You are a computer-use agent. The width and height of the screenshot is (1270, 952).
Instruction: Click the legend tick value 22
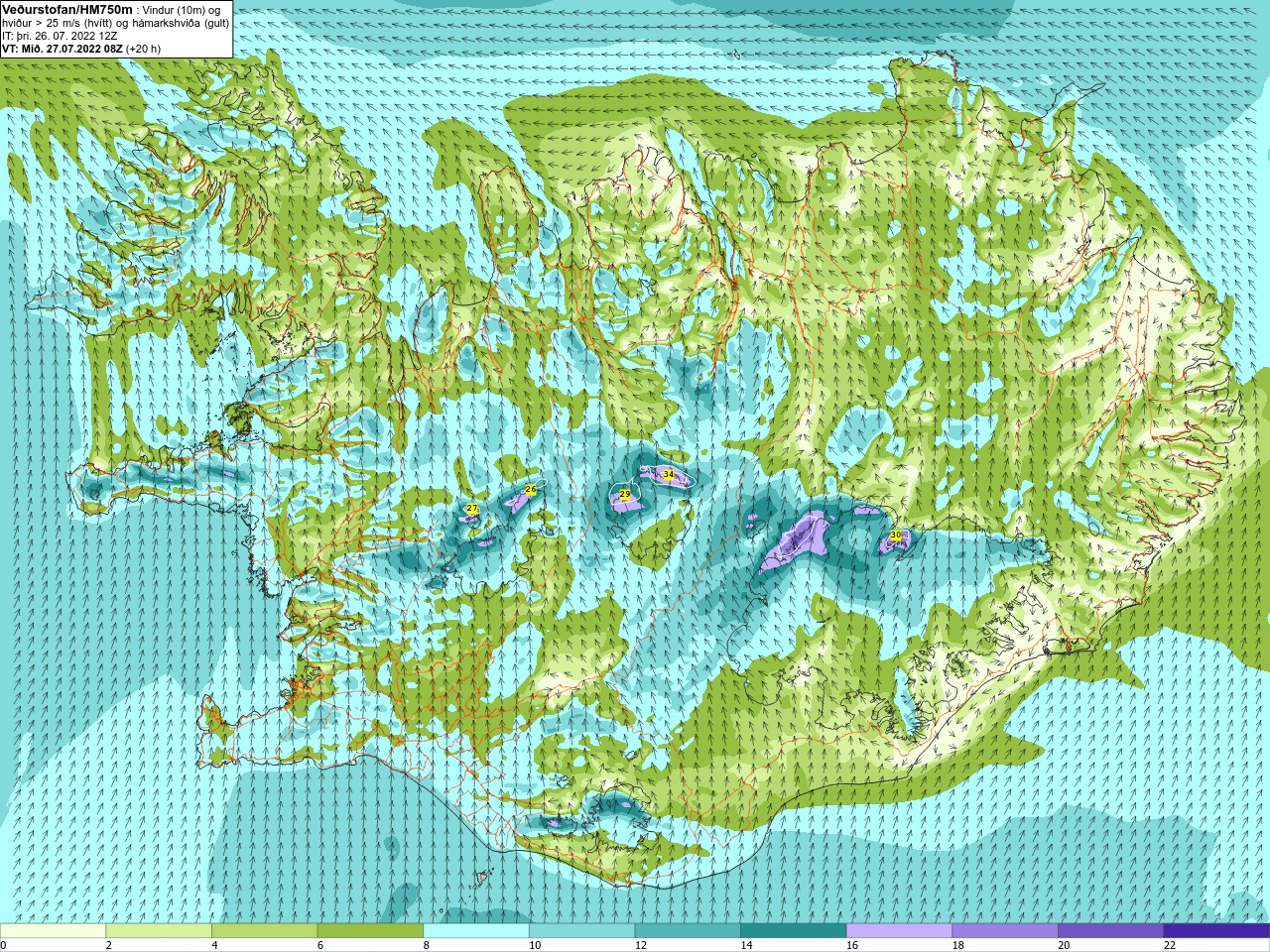[1170, 945]
